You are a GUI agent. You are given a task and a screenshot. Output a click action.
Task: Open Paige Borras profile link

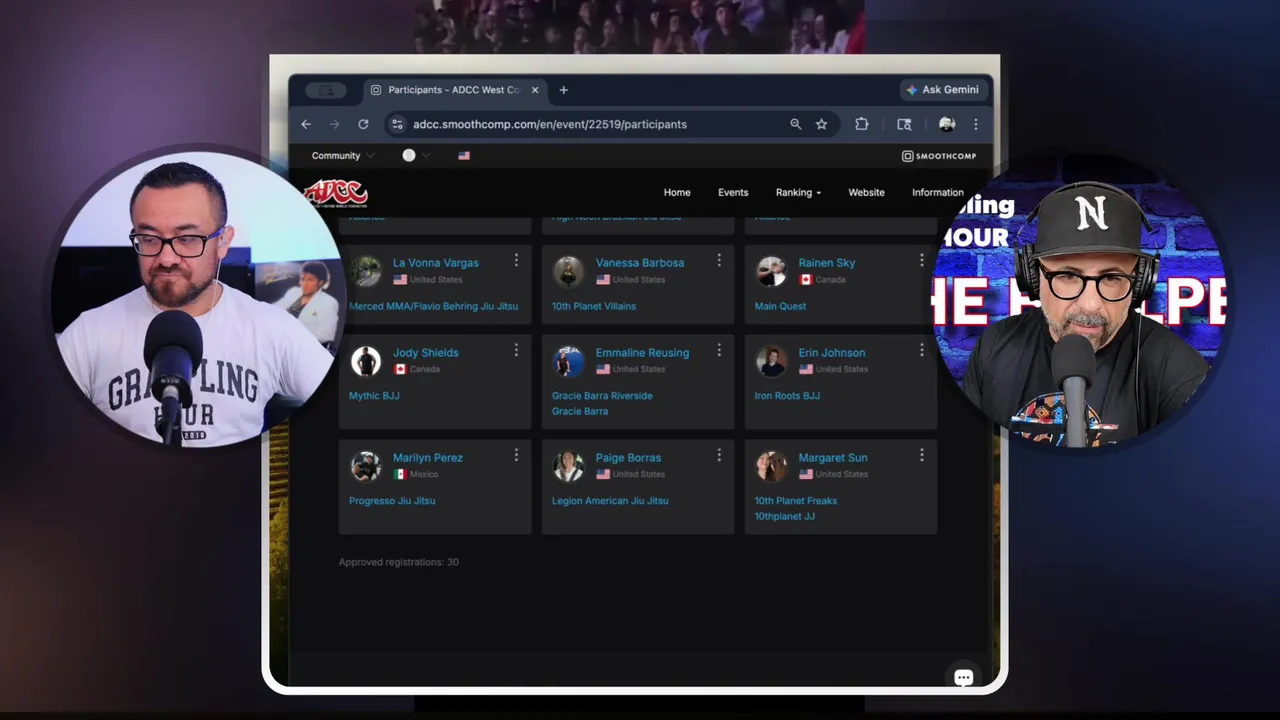[628, 458]
